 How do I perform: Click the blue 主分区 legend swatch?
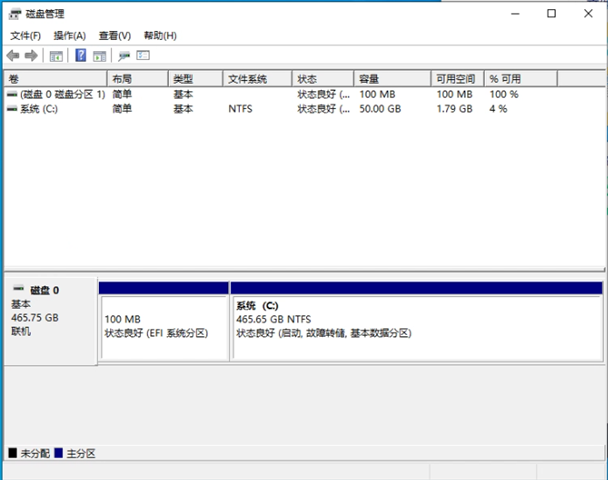[x=58, y=453]
